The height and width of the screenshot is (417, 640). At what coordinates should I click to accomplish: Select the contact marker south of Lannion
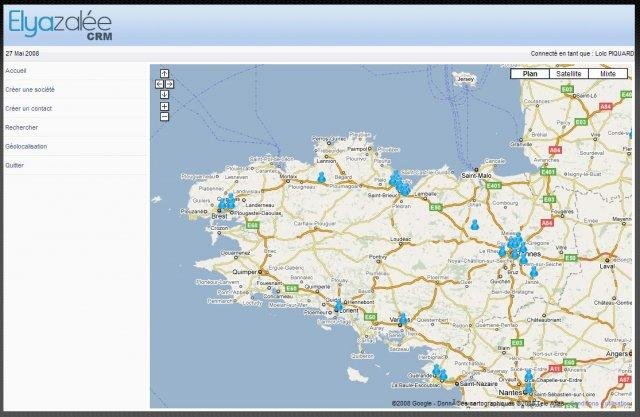point(322,177)
